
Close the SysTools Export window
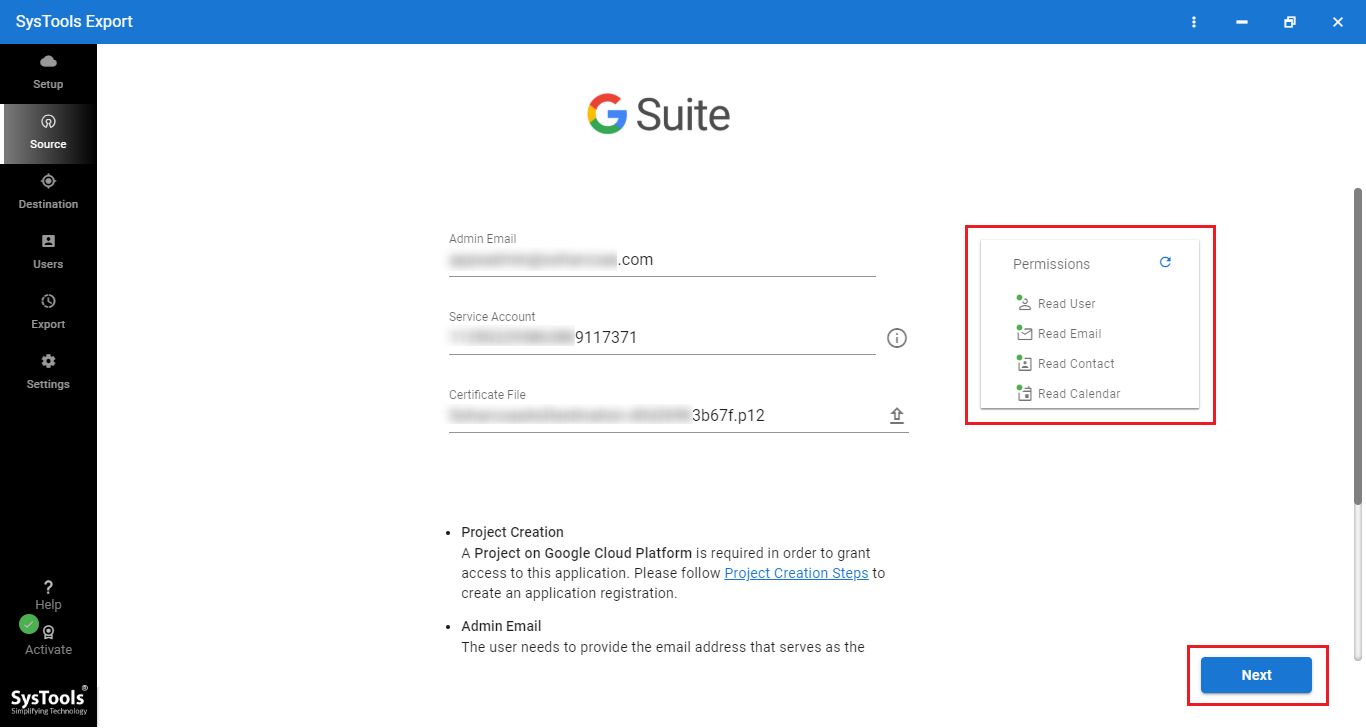coord(1338,22)
